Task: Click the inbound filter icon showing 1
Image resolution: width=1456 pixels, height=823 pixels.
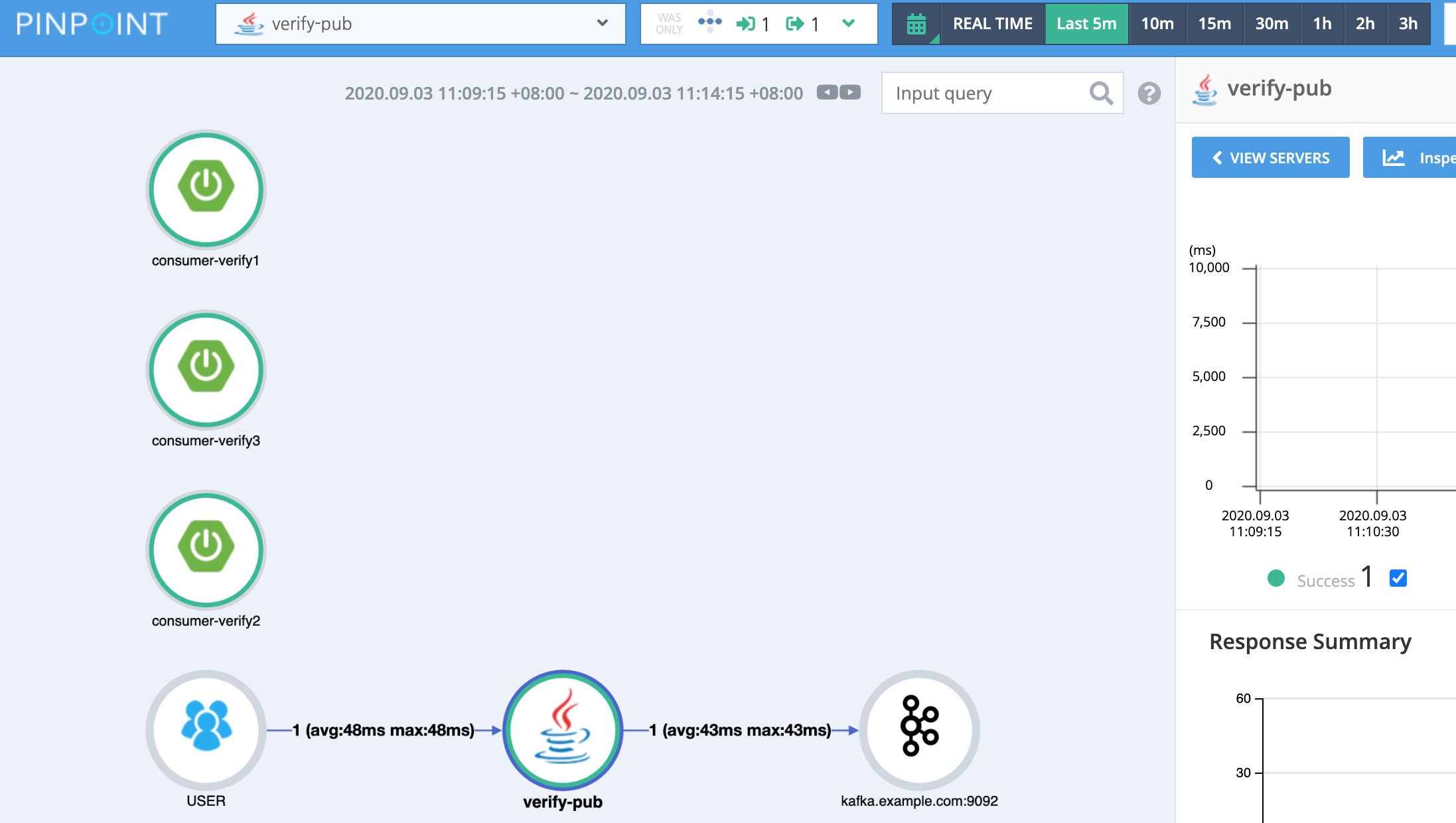Action: (x=751, y=24)
